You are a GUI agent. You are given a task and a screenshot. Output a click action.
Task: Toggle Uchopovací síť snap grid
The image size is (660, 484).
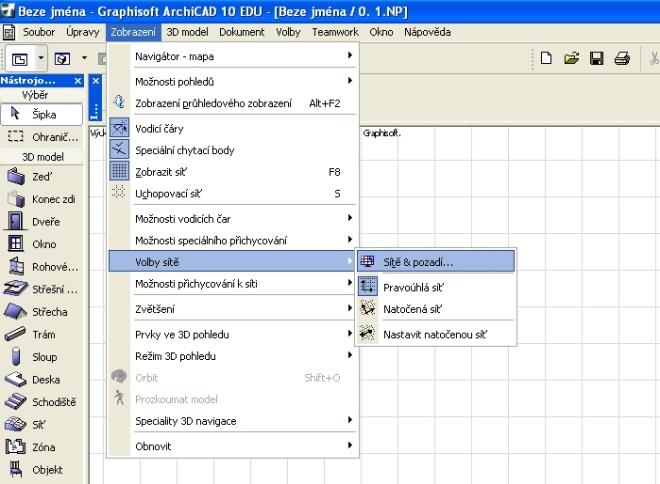(x=233, y=194)
